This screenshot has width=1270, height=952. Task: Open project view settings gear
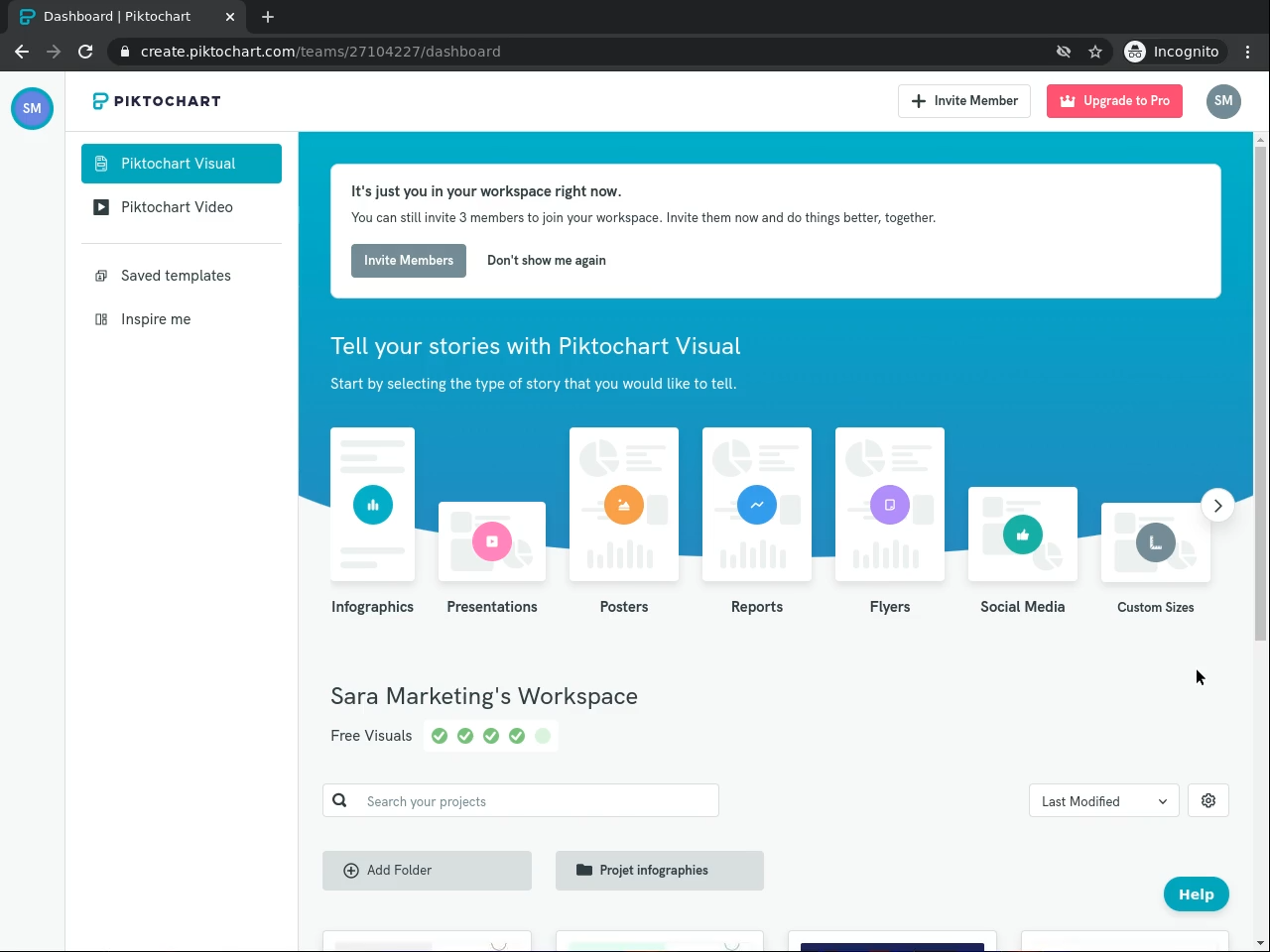tap(1208, 800)
